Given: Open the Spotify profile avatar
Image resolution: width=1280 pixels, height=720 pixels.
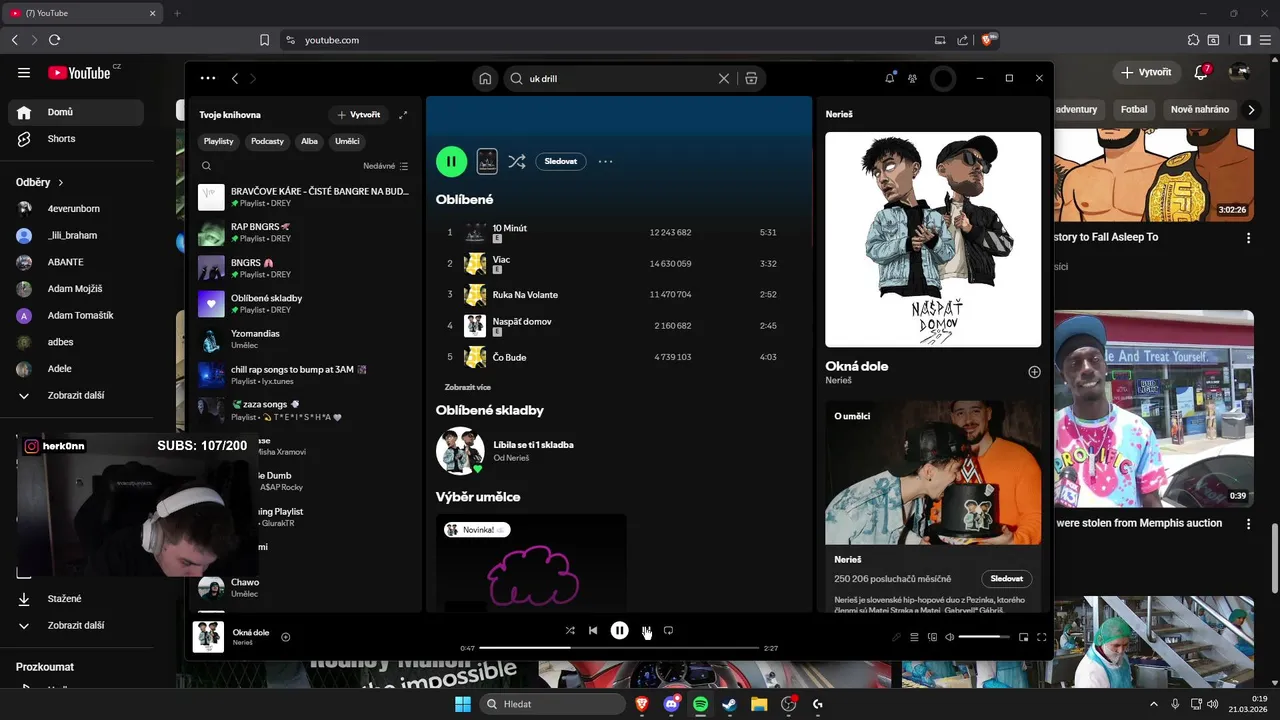Looking at the screenshot, I should [x=943, y=78].
